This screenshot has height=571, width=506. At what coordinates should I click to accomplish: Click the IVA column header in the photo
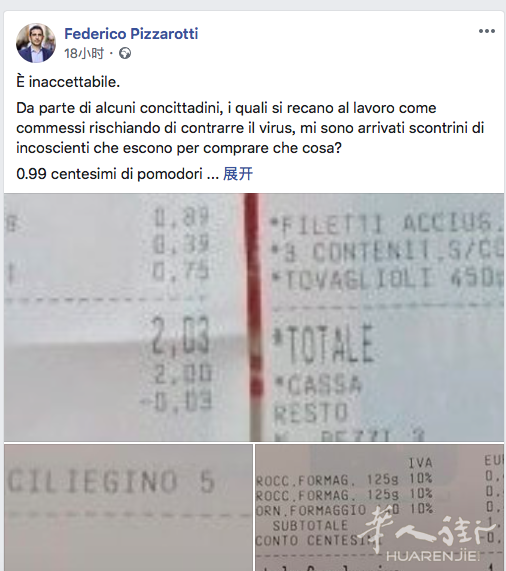point(420,463)
